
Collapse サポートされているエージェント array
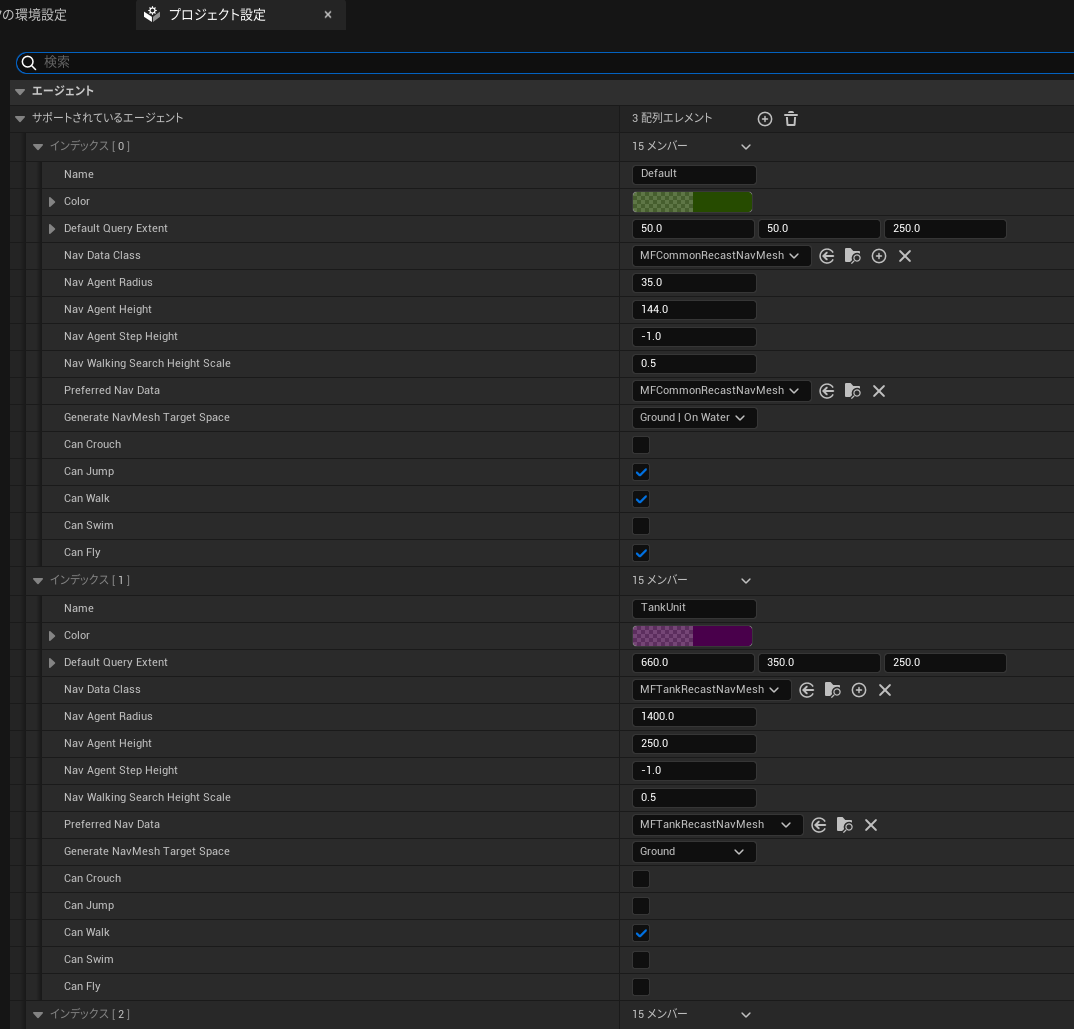[20, 119]
